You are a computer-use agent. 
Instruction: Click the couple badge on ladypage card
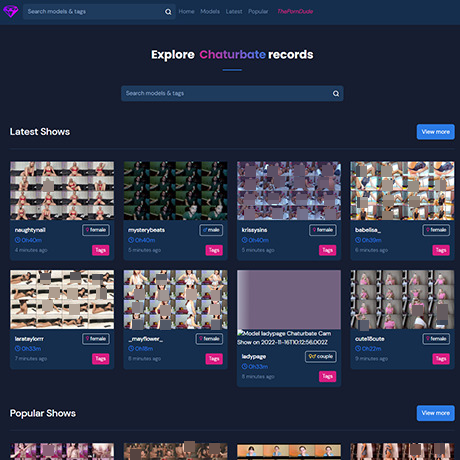pos(321,357)
